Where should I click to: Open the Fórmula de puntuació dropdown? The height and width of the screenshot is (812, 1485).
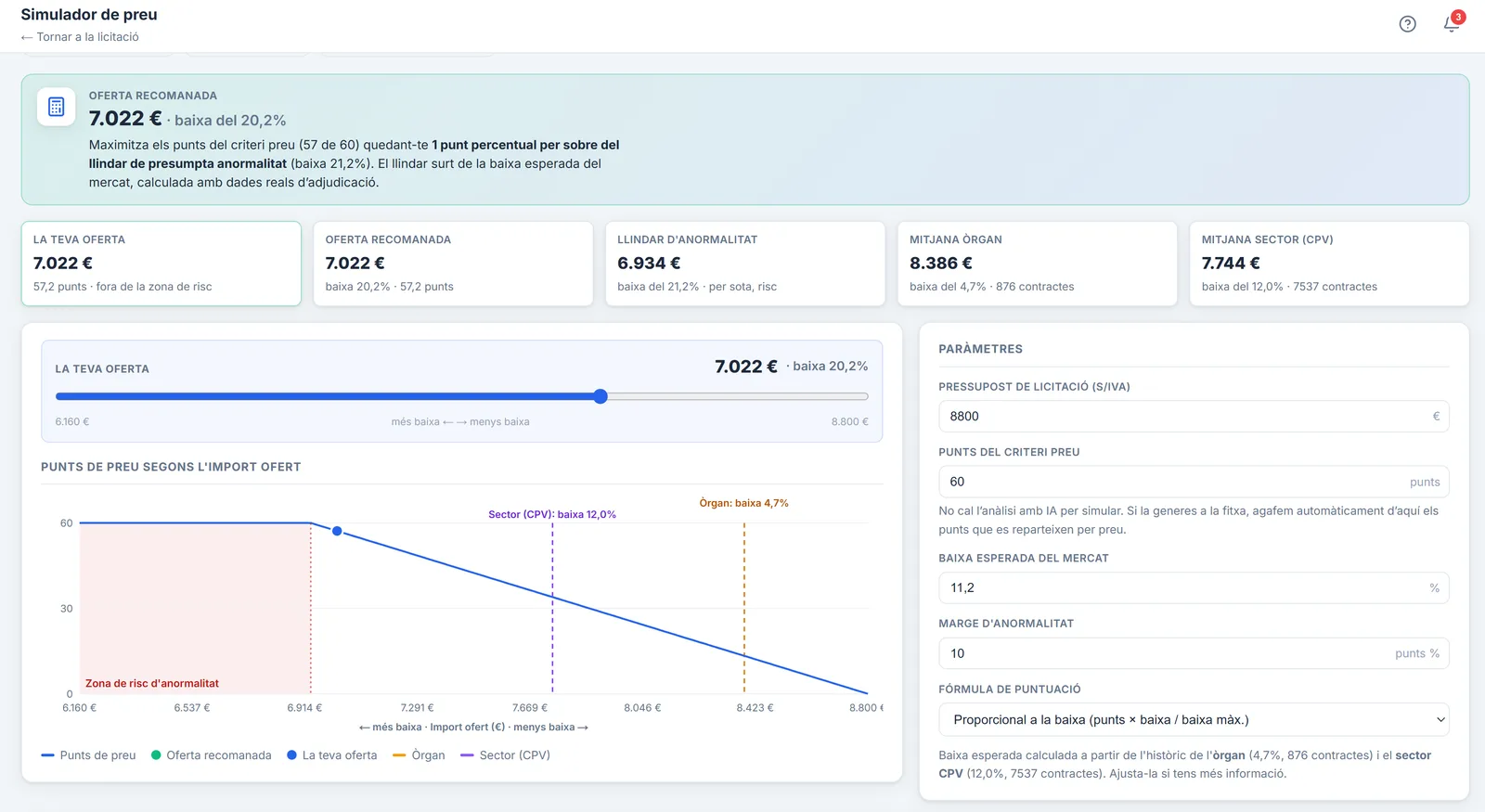[1194, 719]
